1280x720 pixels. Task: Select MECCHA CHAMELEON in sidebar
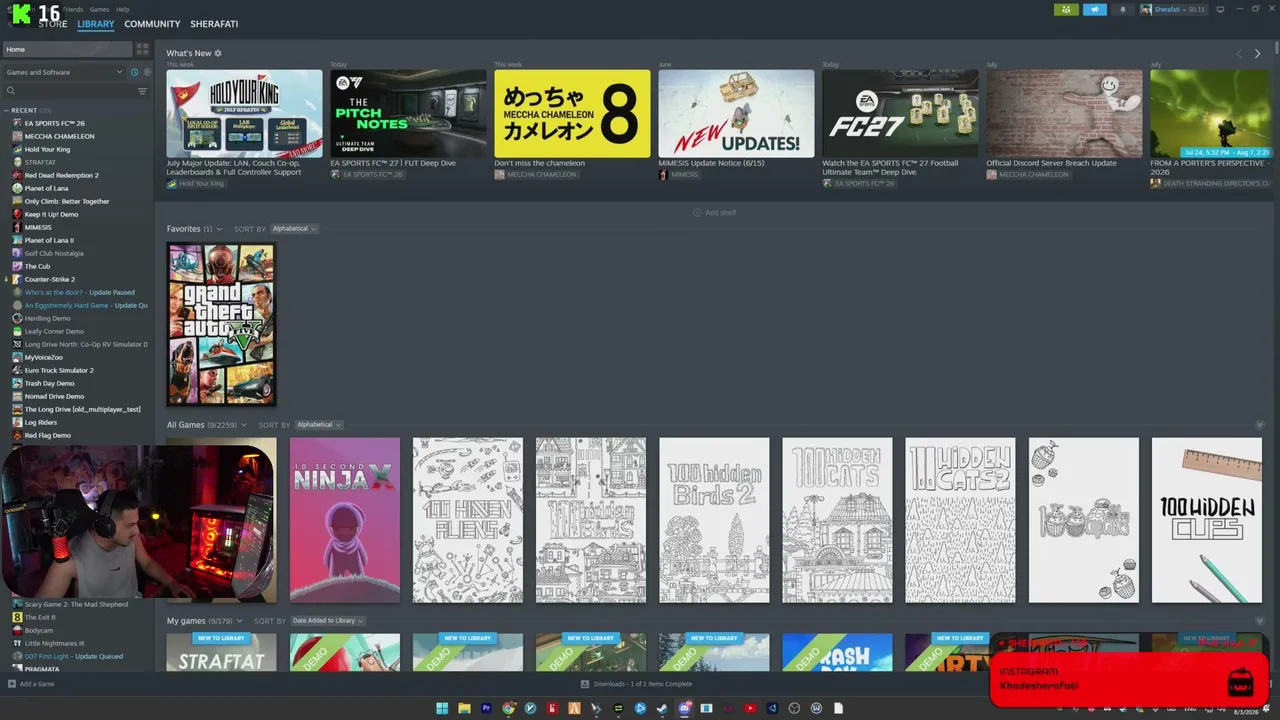(59, 136)
